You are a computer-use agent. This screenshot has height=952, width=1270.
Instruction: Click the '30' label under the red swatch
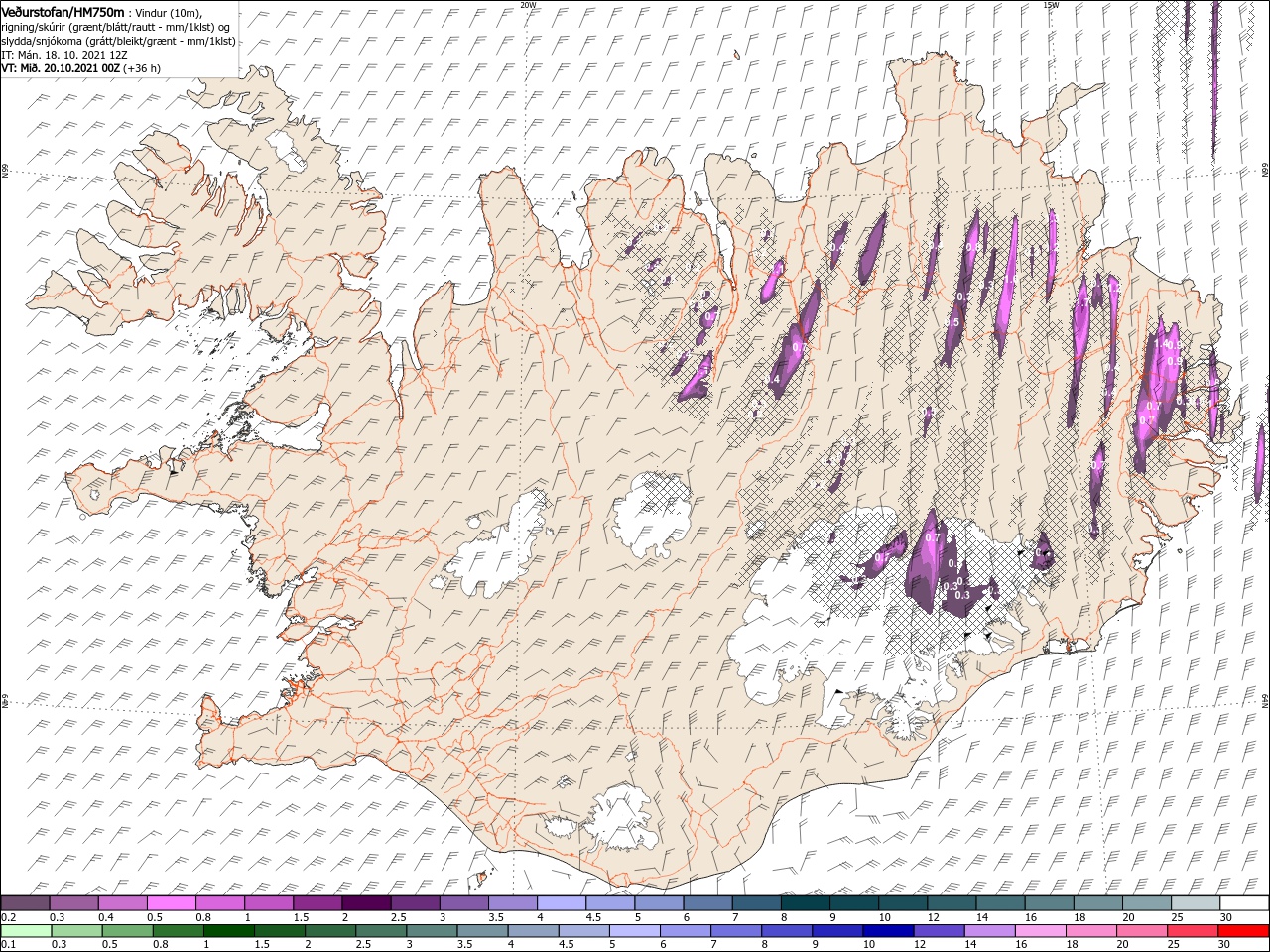tap(1224, 945)
